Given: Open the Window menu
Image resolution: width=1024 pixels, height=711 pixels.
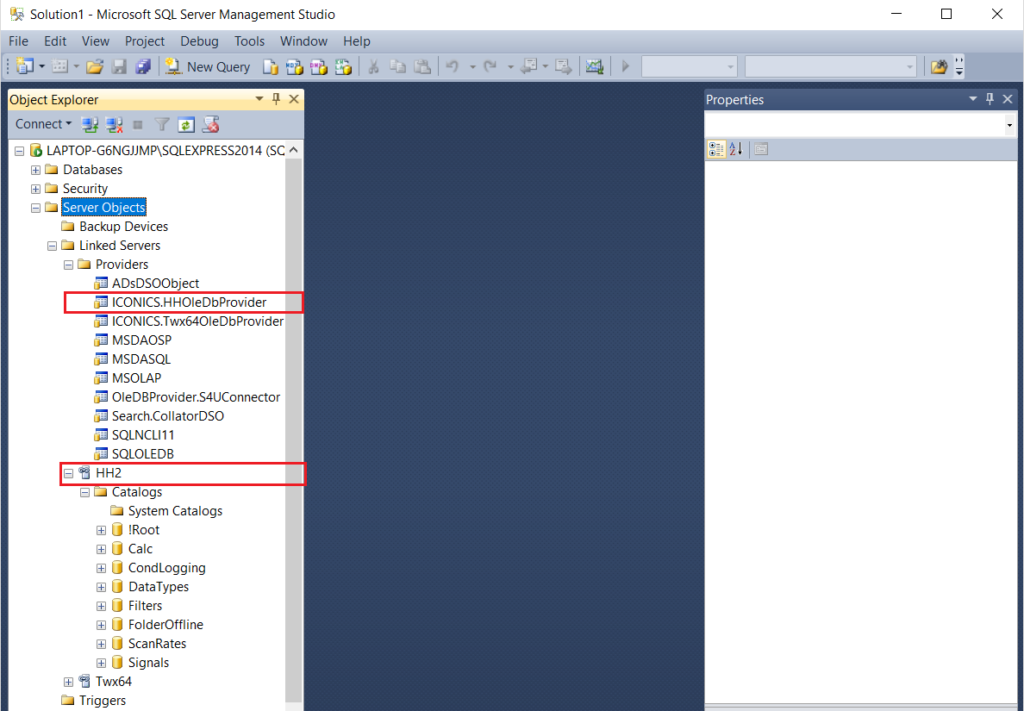Looking at the screenshot, I should (x=304, y=40).
